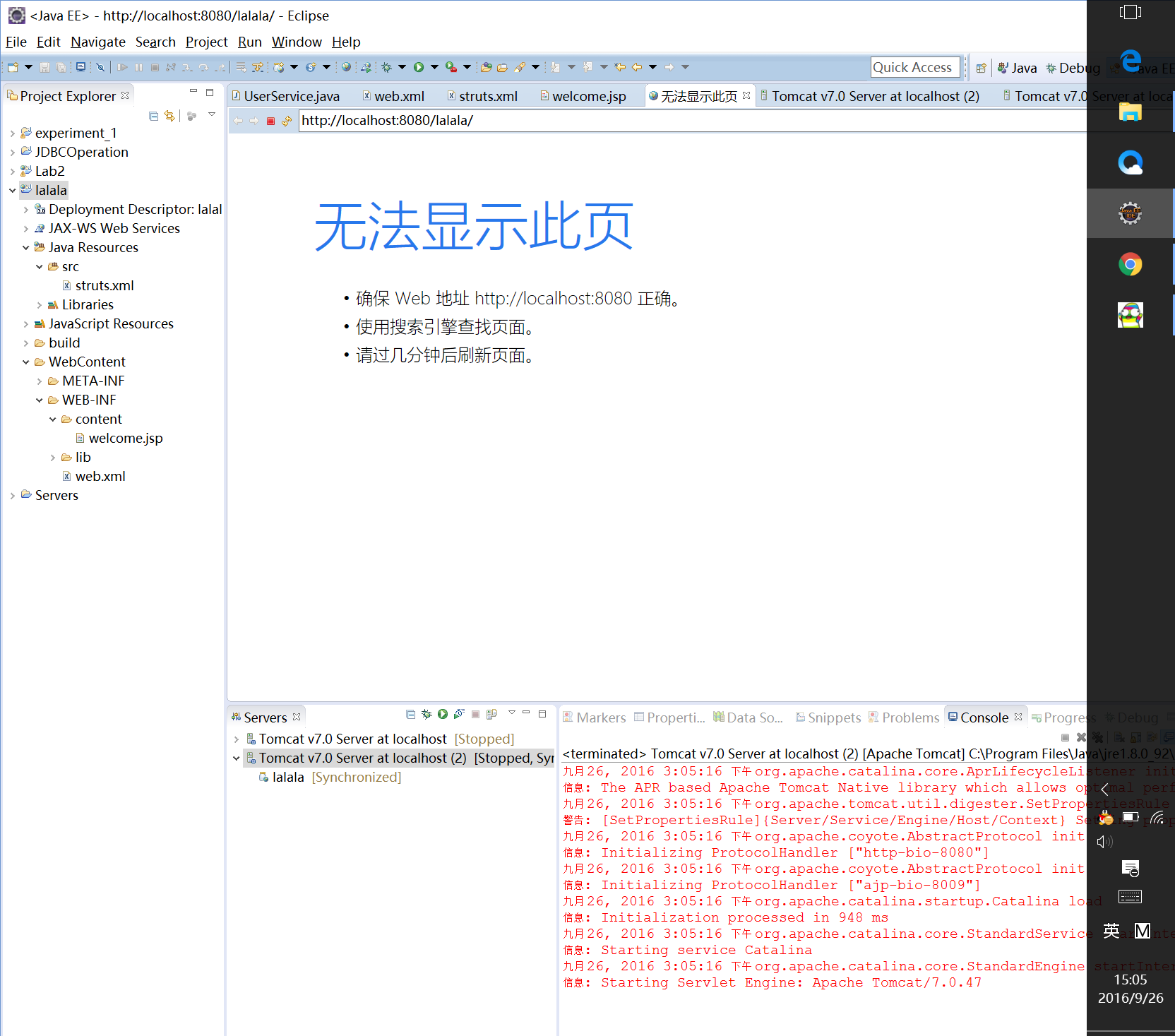Open Project Explorer view menu triangle
The width and height of the screenshot is (1175, 1036).
(212, 114)
